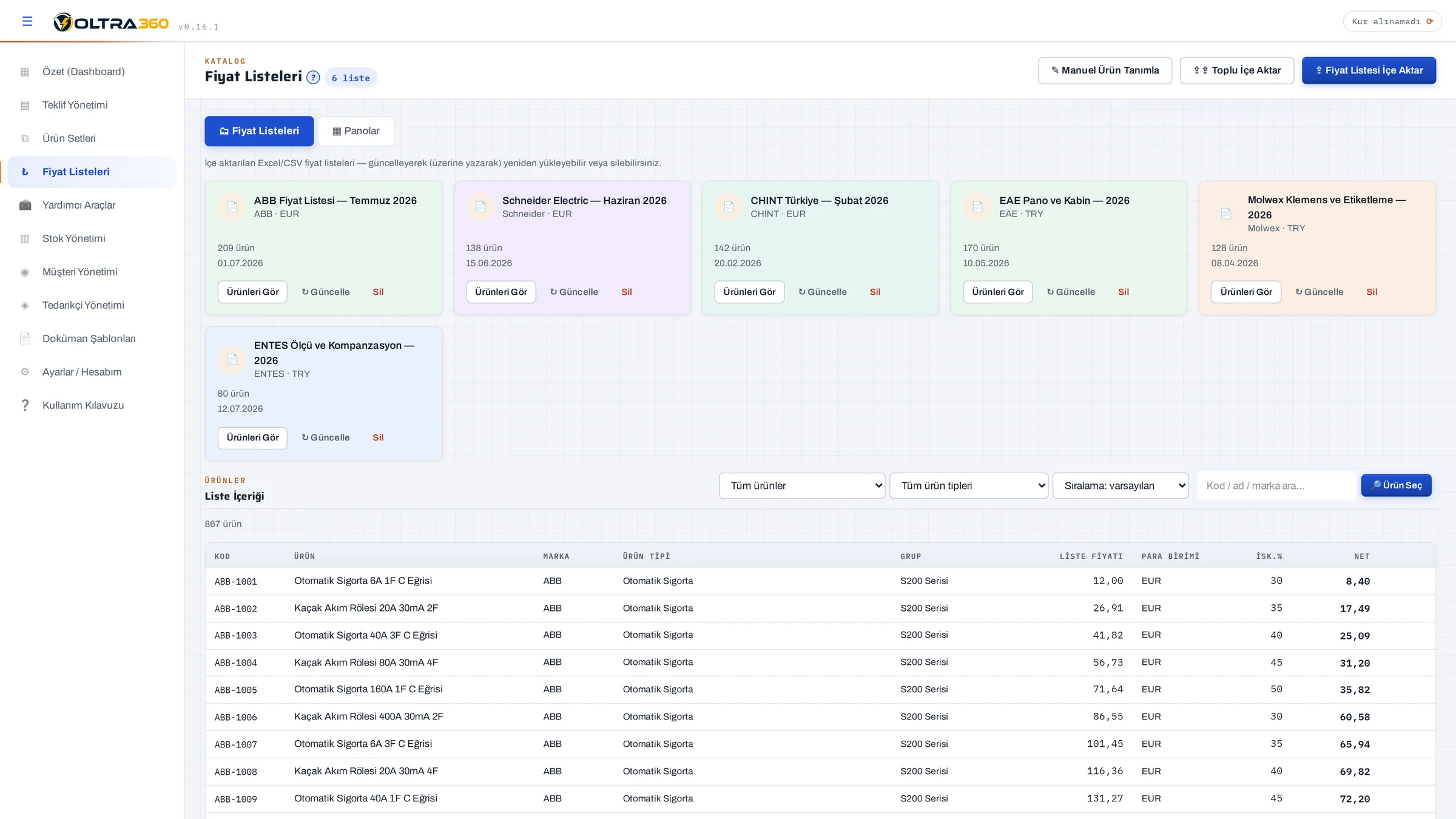This screenshot has width=1456, height=819.
Task: View products of ABB Fiyat Listesi
Action: point(252,292)
